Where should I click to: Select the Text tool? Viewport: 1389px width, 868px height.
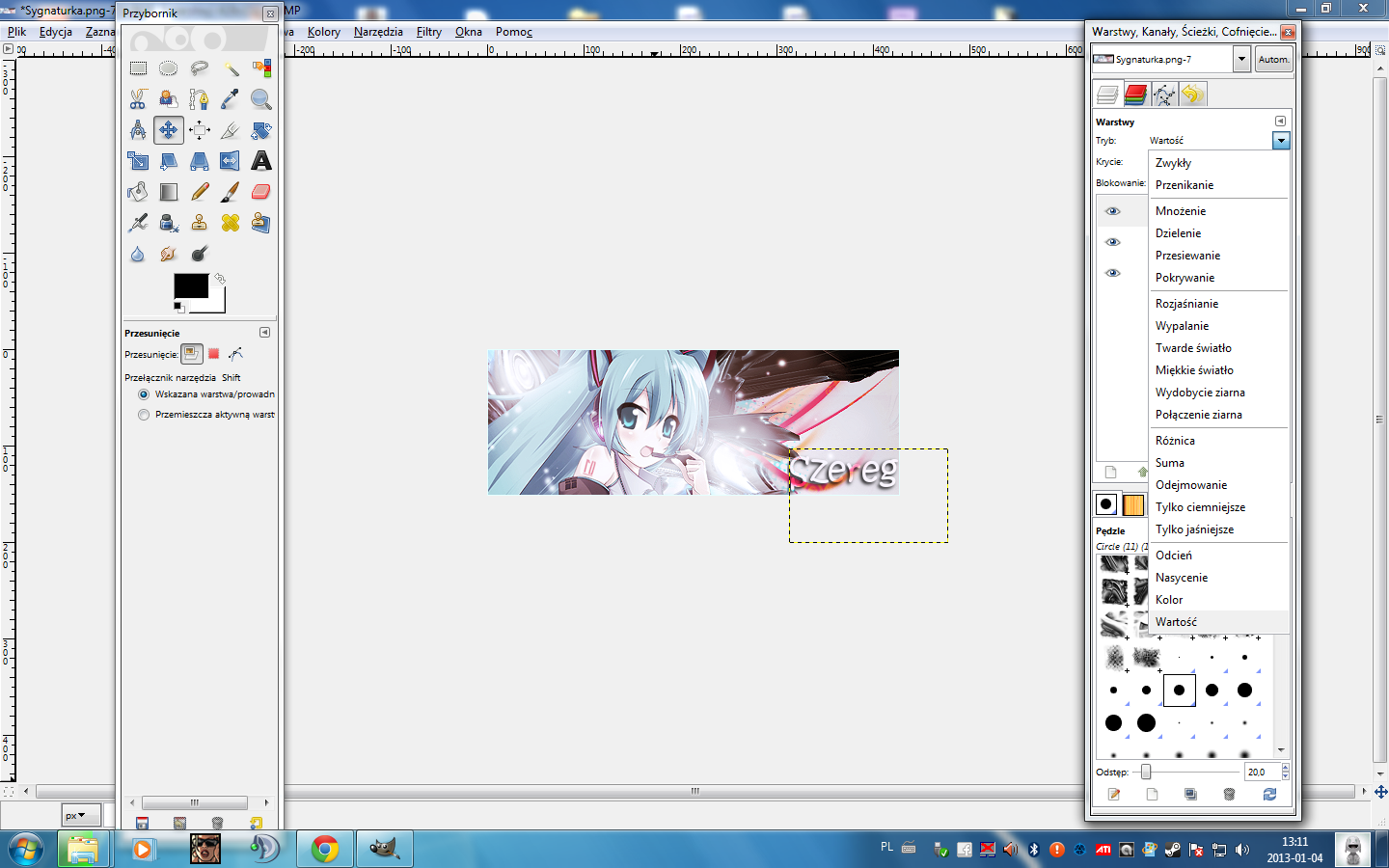tap(261, 161)
